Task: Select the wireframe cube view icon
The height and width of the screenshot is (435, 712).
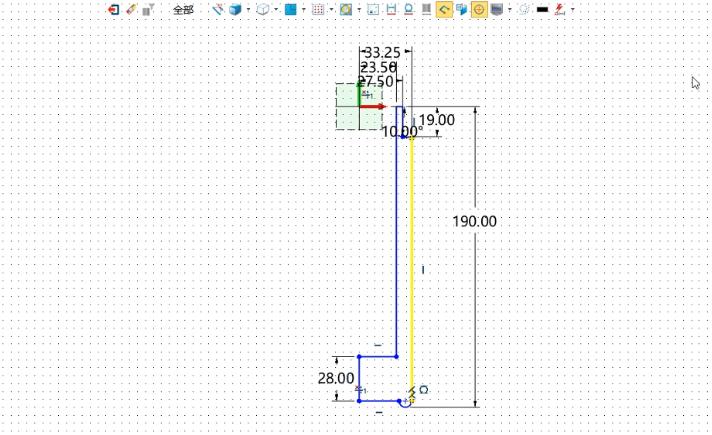Action: pyautogui.click(x=262, y=9)
